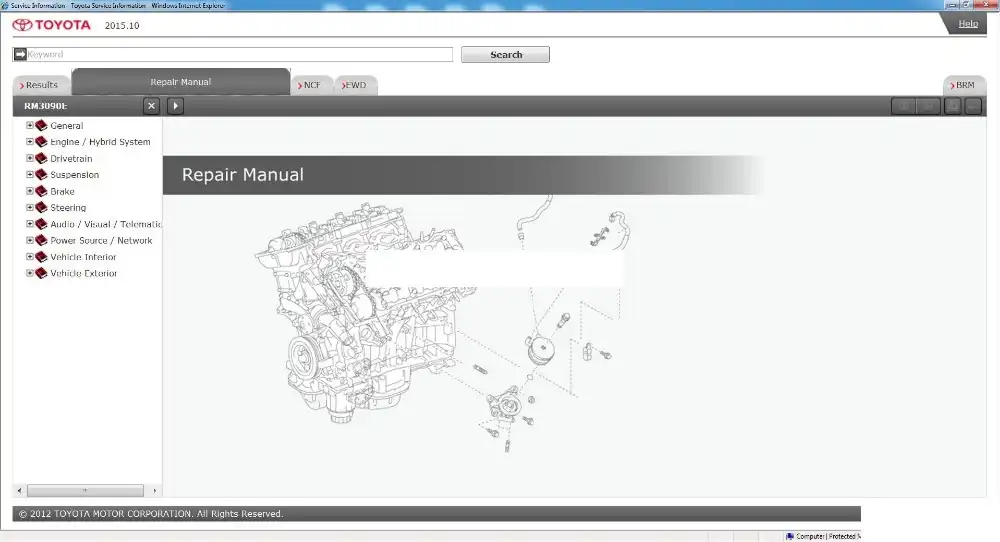Viewport: 1000px width, 542px height.
Task: Click the 2015.10 version text
Action: point(122,26)
